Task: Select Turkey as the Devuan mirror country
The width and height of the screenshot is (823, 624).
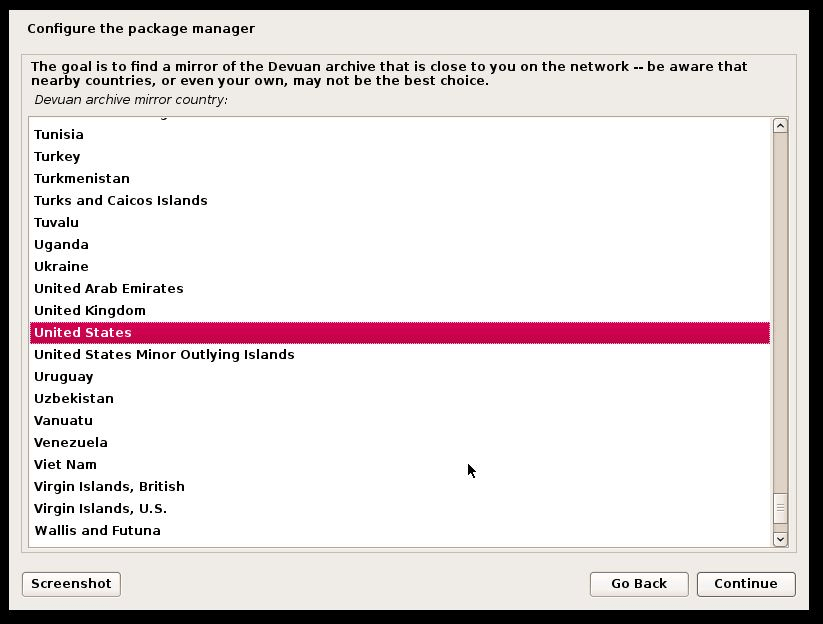Action: (x=57, y=156)
